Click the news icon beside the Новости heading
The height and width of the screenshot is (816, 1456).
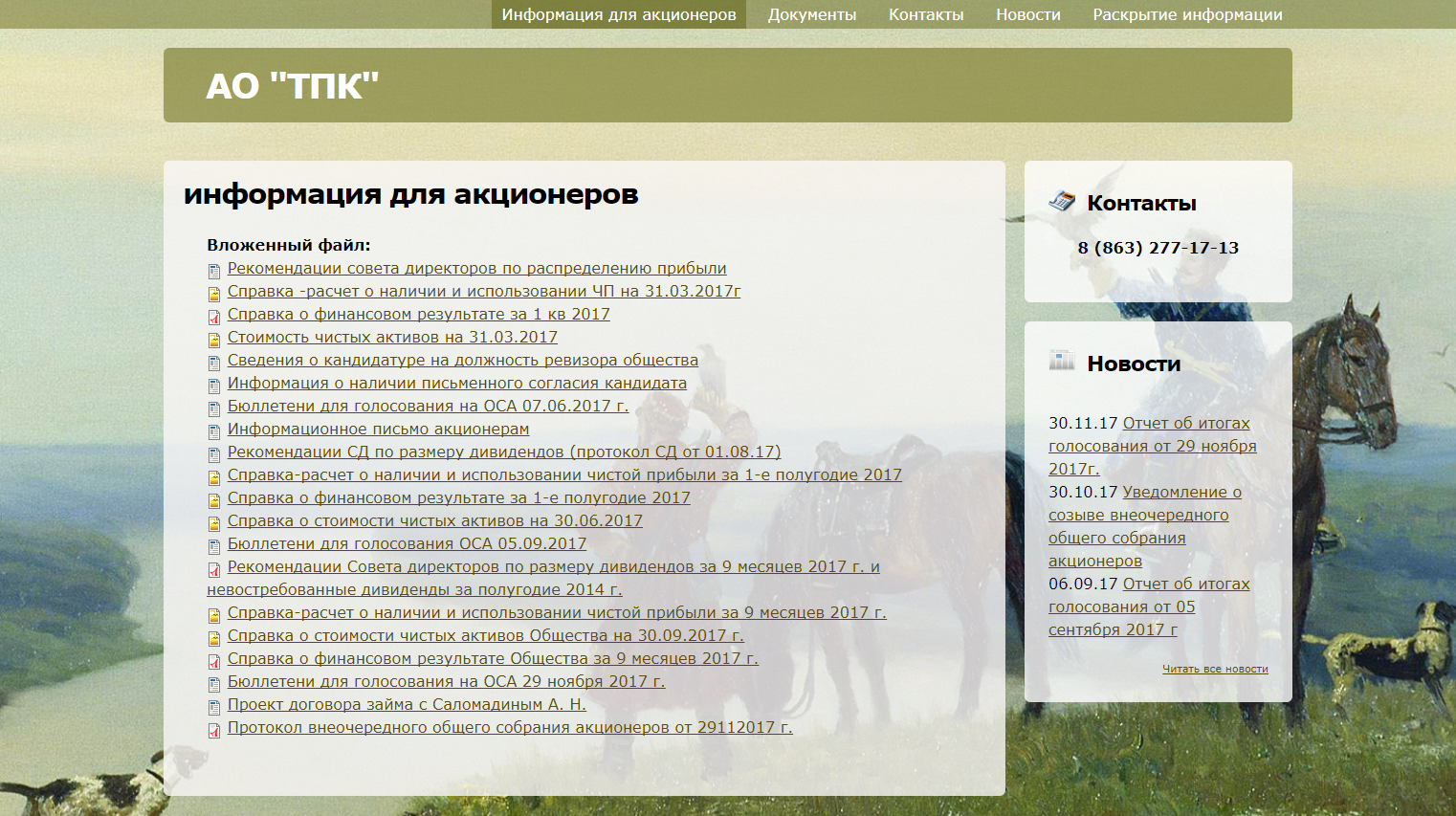[x=1062, y=361]
